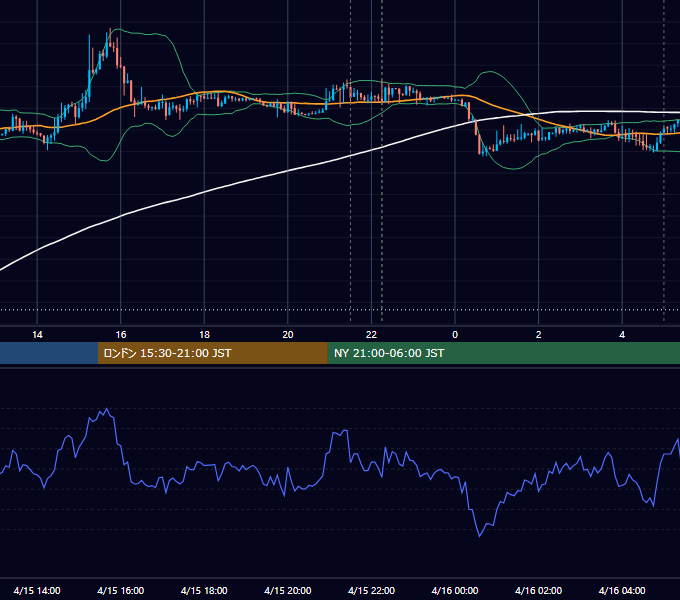Pick the 2 hour label on time axis
The image size is (680, 600).
coord(539,335)
